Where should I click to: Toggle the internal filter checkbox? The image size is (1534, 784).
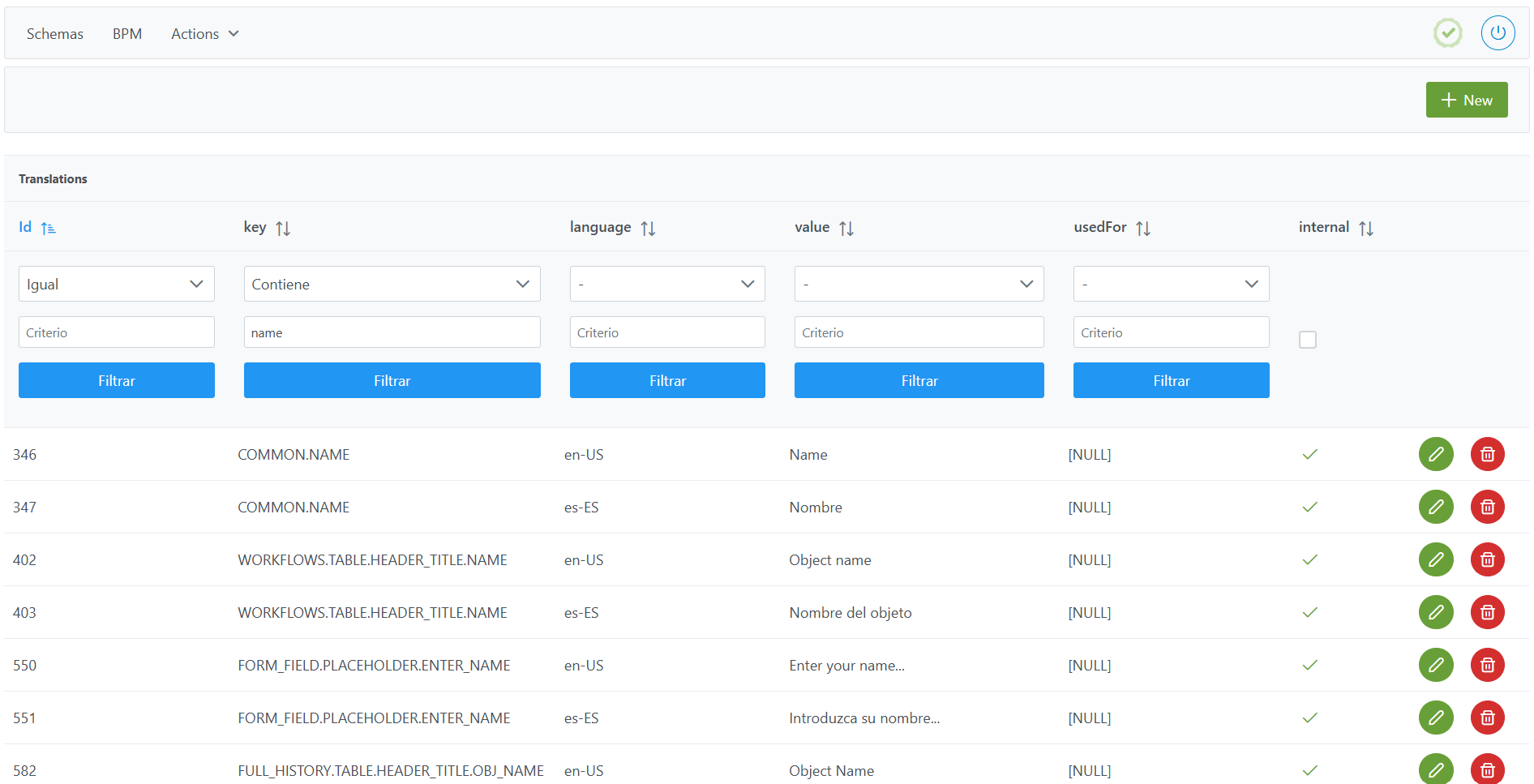(1307, 340)
